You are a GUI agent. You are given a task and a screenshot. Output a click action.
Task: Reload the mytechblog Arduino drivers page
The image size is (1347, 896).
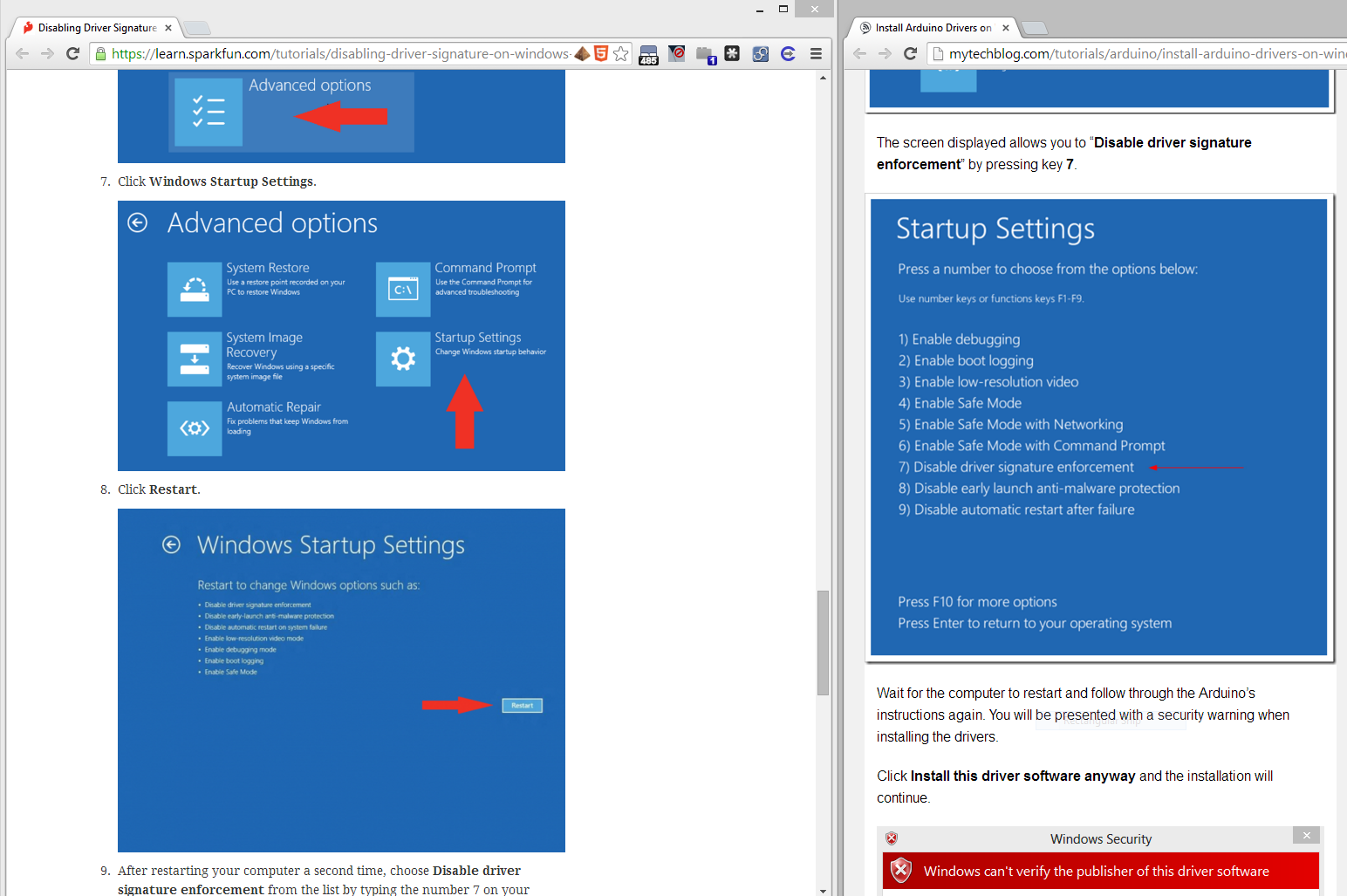coord(910,54)
